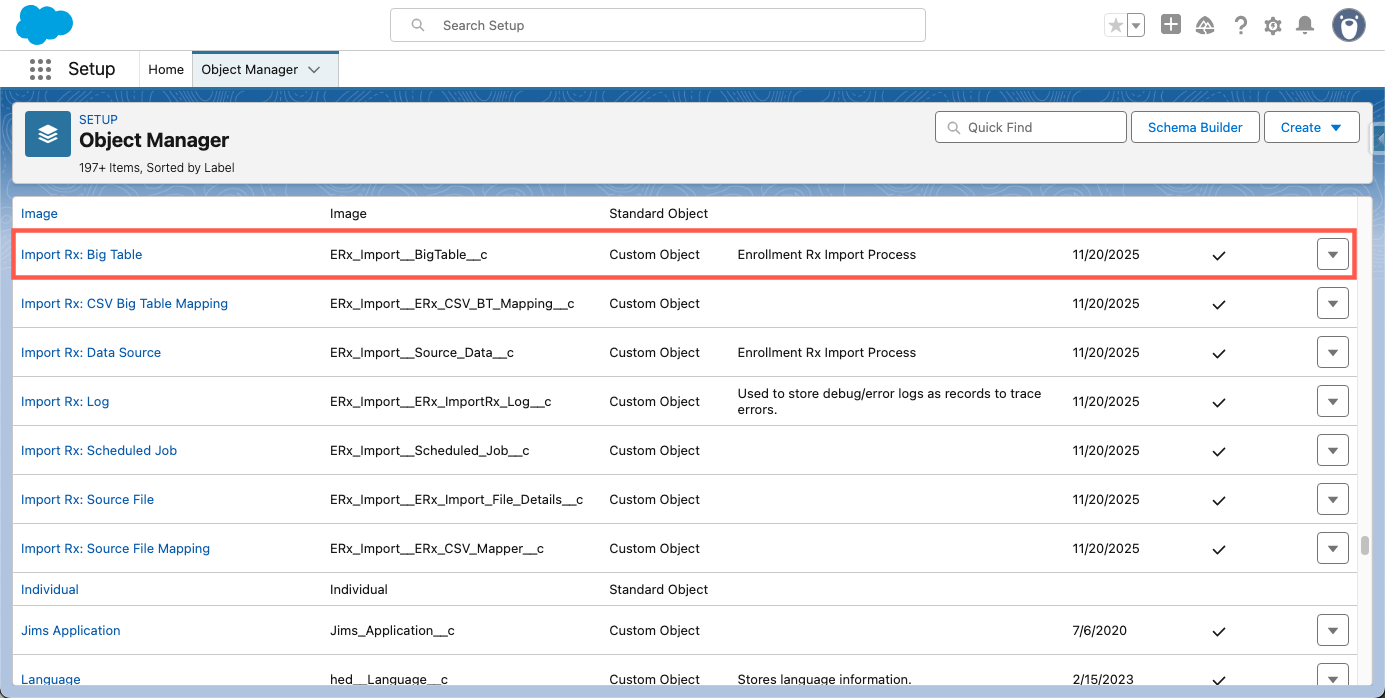This screenshot has width=1385, height=698.
Task: Click the Schema Builder button
Action: (1195, 127)
